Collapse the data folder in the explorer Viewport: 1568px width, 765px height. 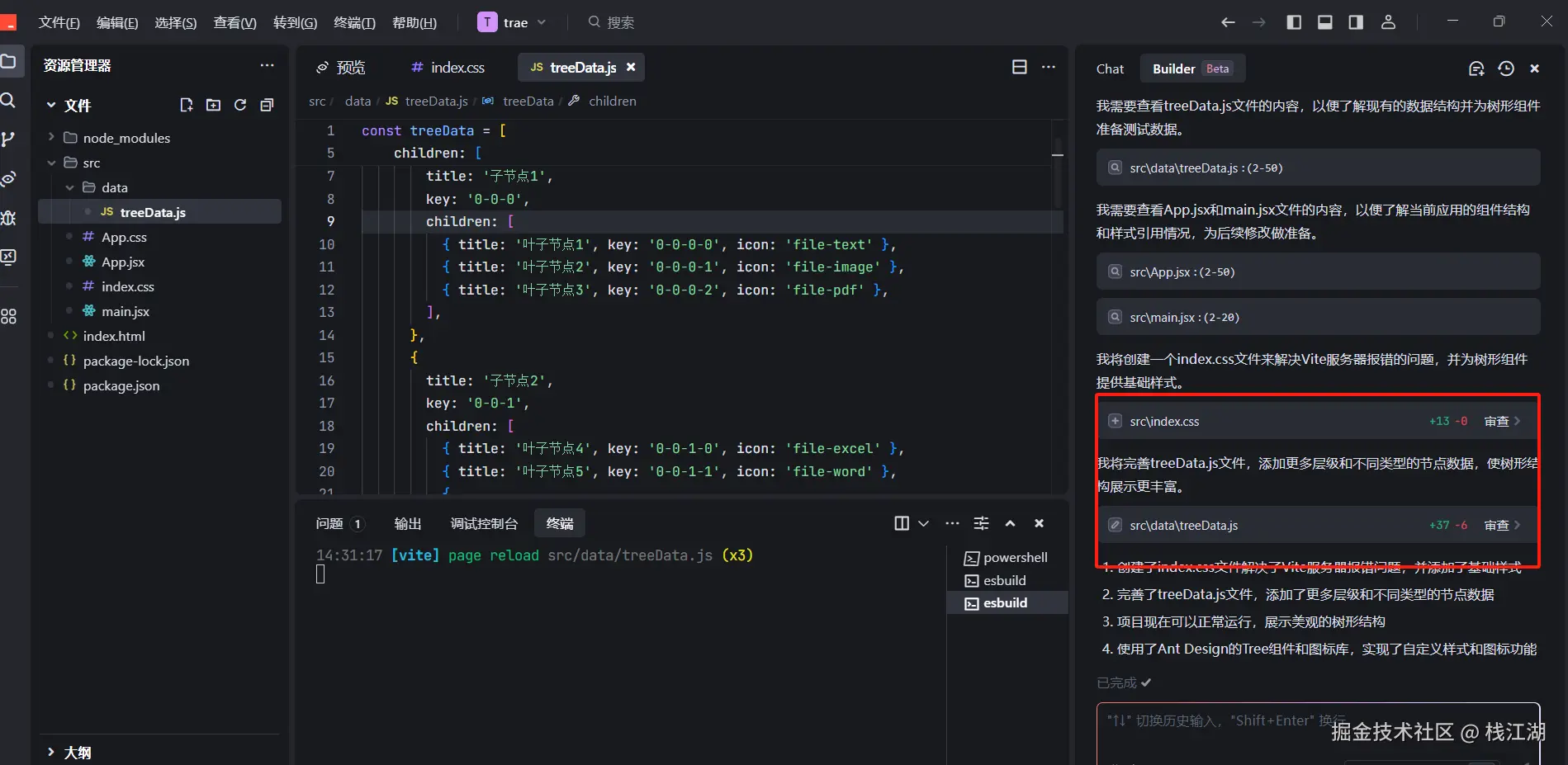(x=69, y=187)
